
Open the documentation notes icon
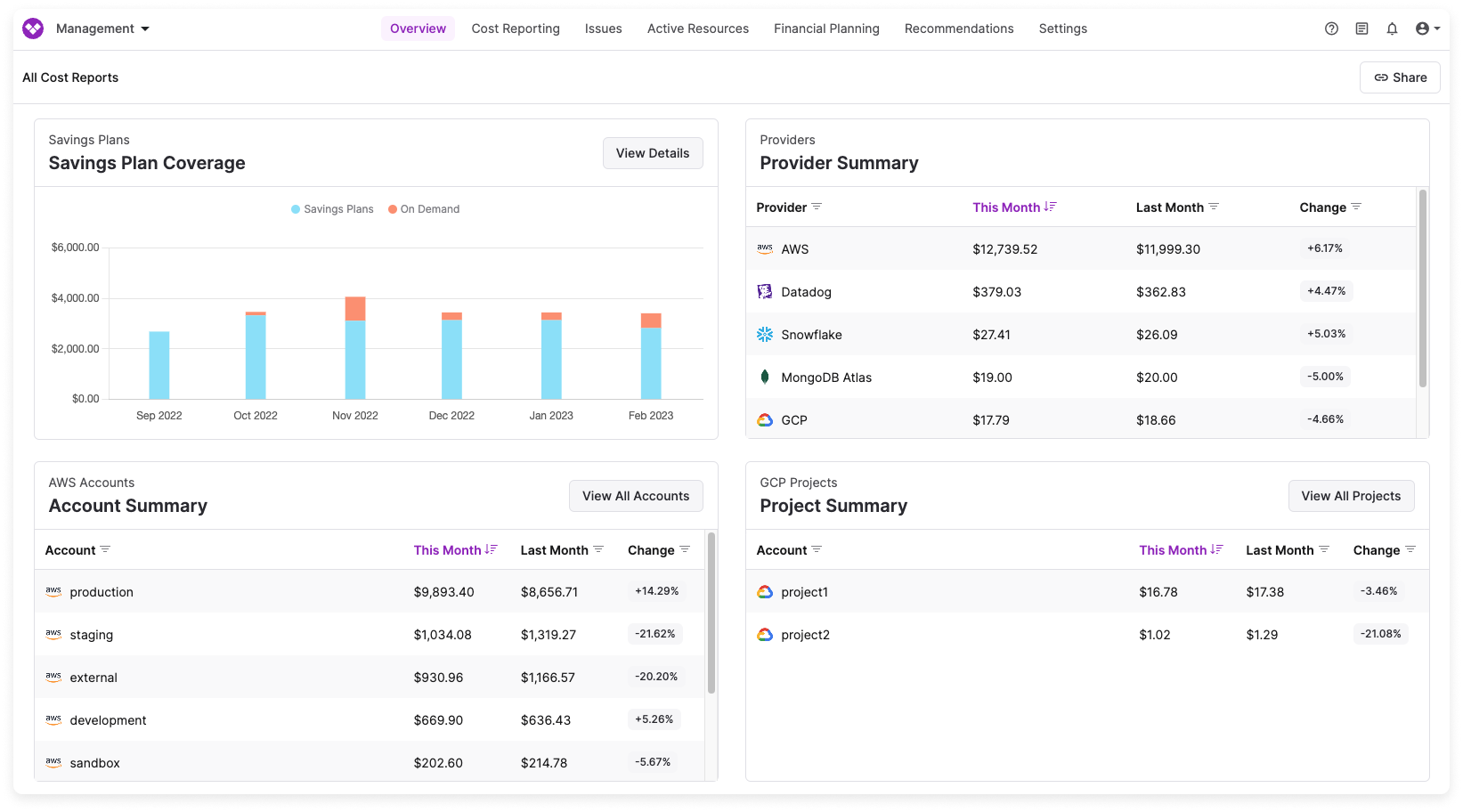[1361, 28]
